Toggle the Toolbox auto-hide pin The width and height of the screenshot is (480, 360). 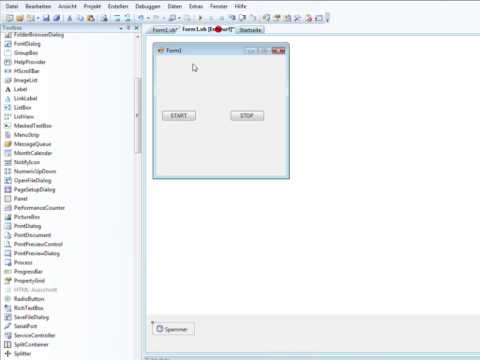pos(128,28)
